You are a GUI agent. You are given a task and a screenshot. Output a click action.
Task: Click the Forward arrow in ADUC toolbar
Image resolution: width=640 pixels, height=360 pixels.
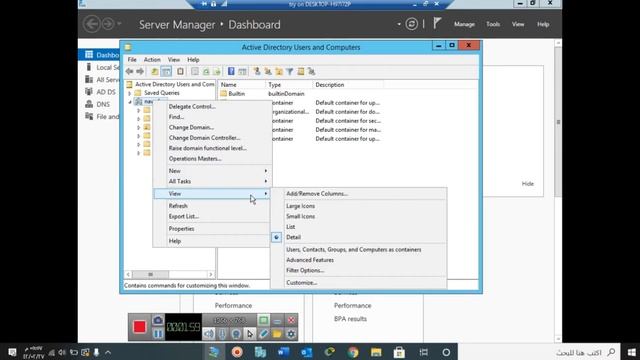click(140, 72)
